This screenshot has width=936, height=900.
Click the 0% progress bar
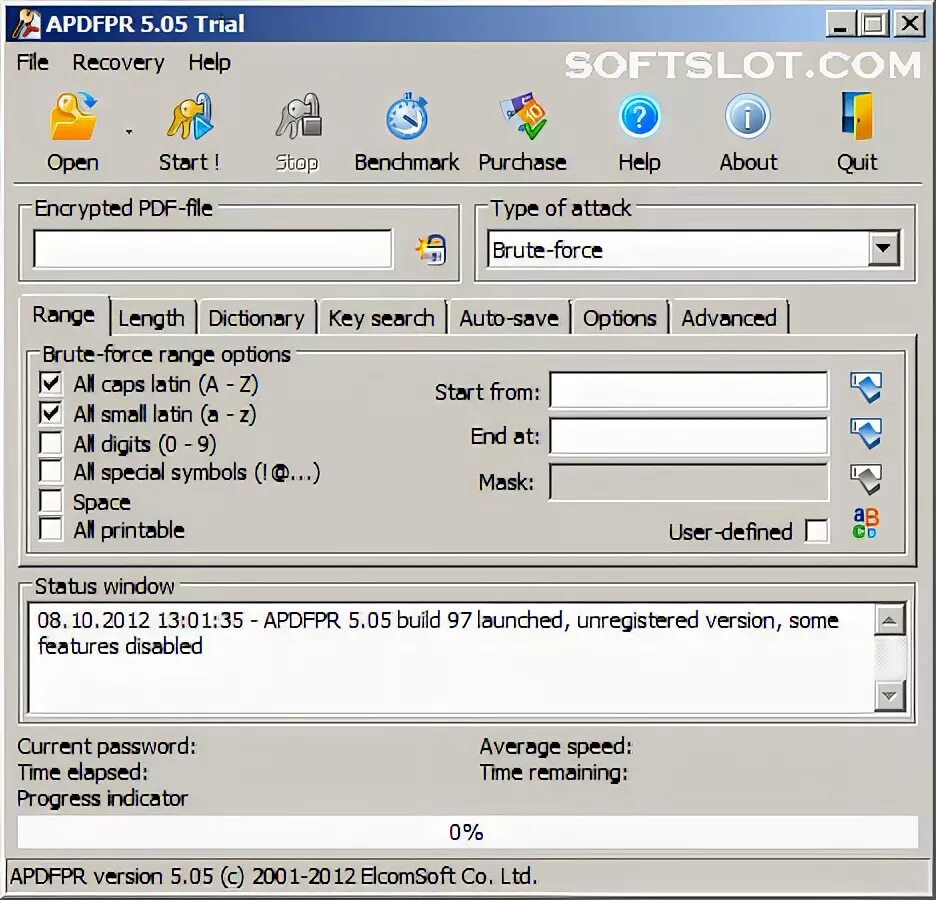pos(467,832)
